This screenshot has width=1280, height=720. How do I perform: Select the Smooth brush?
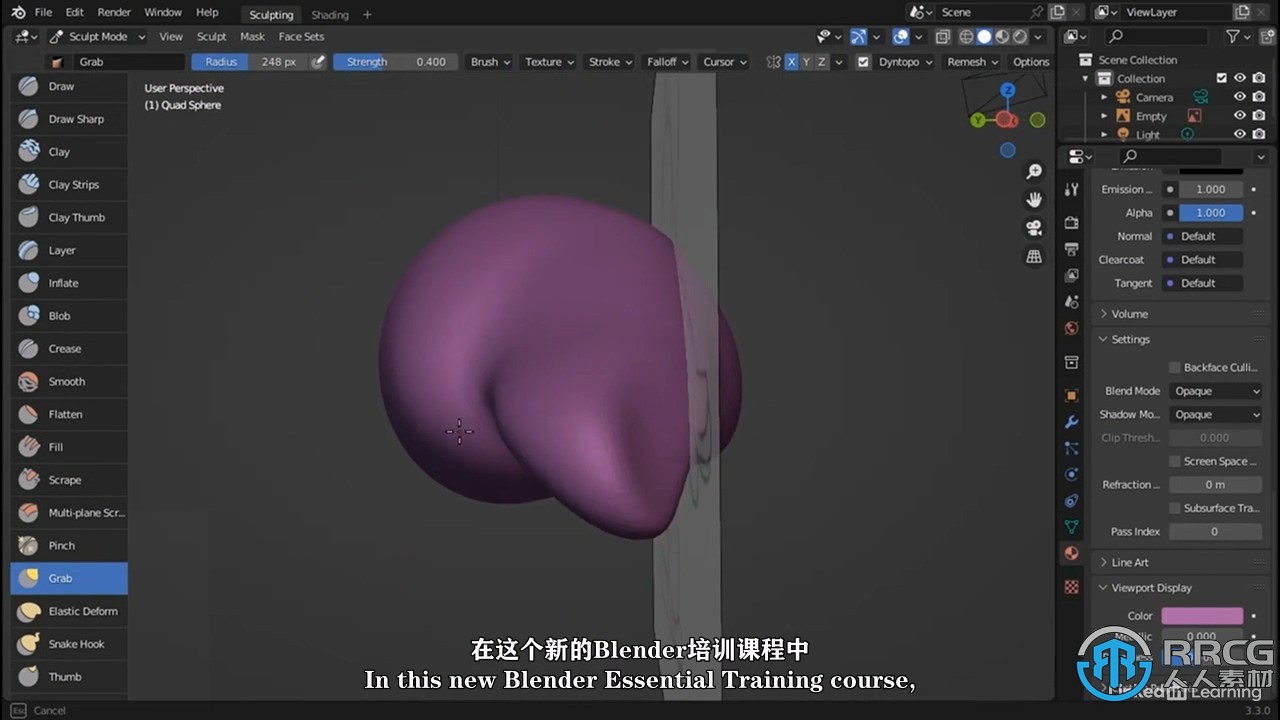(69, 382)
